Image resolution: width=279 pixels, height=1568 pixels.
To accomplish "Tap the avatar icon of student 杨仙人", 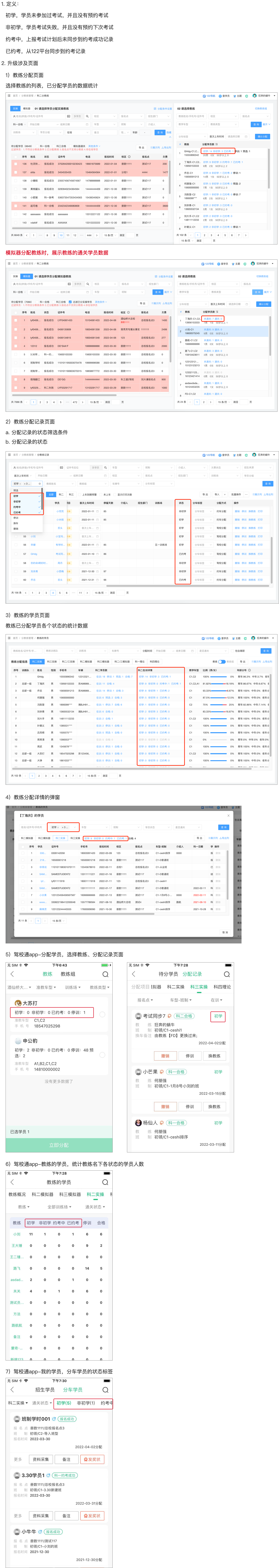I will pos(138,1123).
